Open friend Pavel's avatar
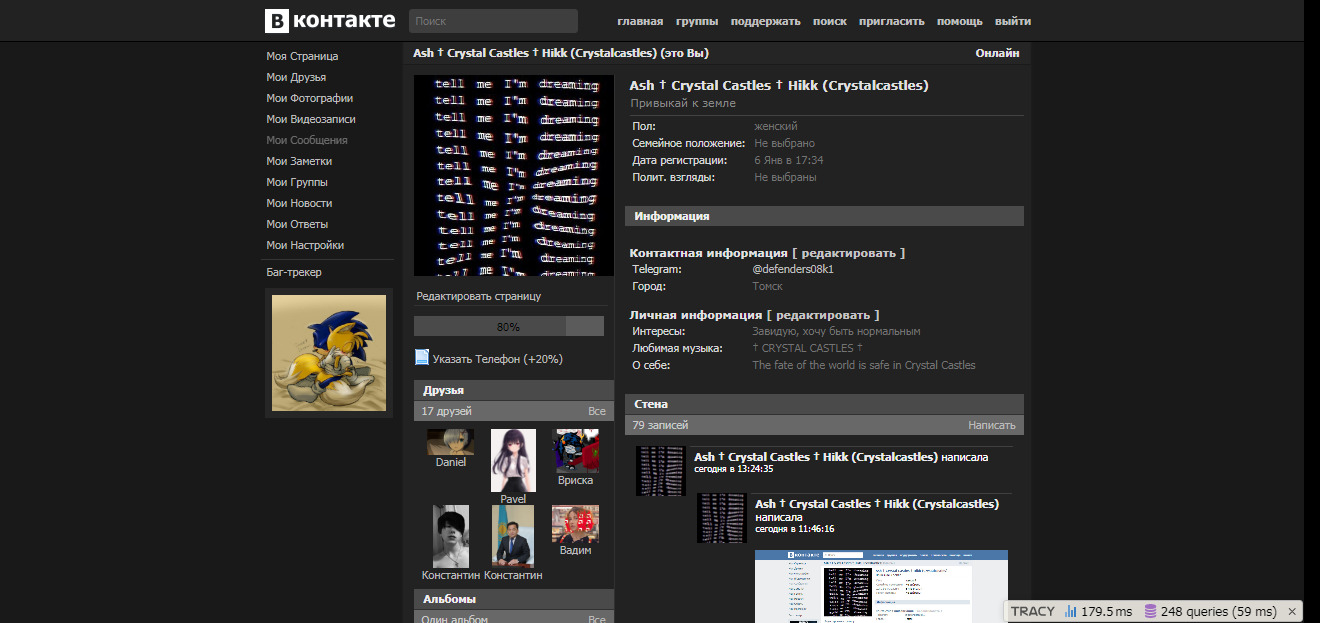Image resolution: width=1320 pixels, height=623 pixels. [x=513, y=460]
